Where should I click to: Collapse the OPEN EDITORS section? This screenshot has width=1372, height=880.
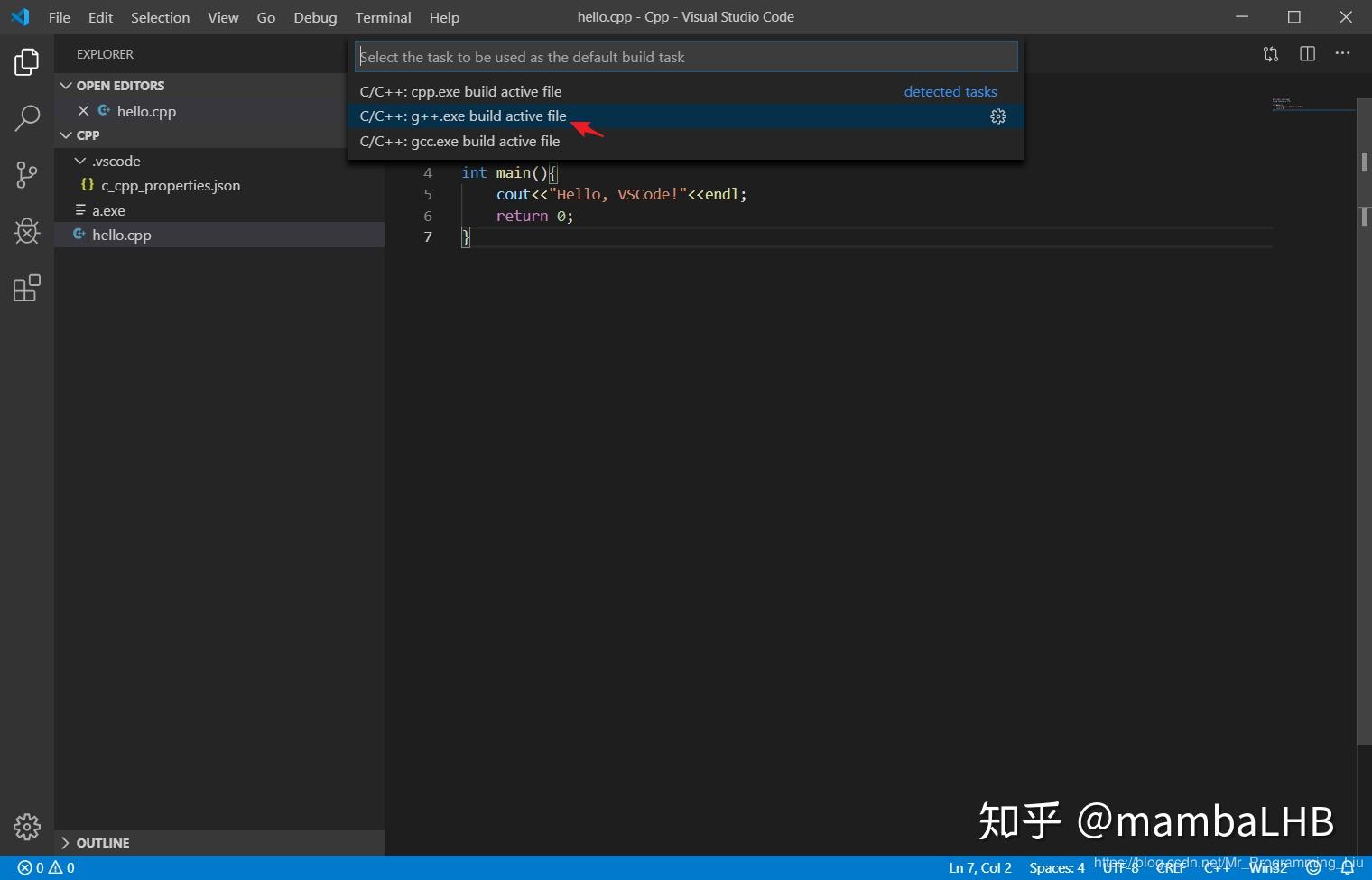coord(66,85)
